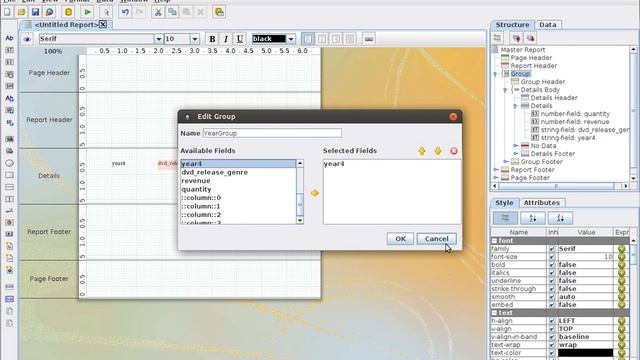Viewport: 640px width, 360px height.
Task: Select Page Header in Structure tree
Action: pos(531,58)
